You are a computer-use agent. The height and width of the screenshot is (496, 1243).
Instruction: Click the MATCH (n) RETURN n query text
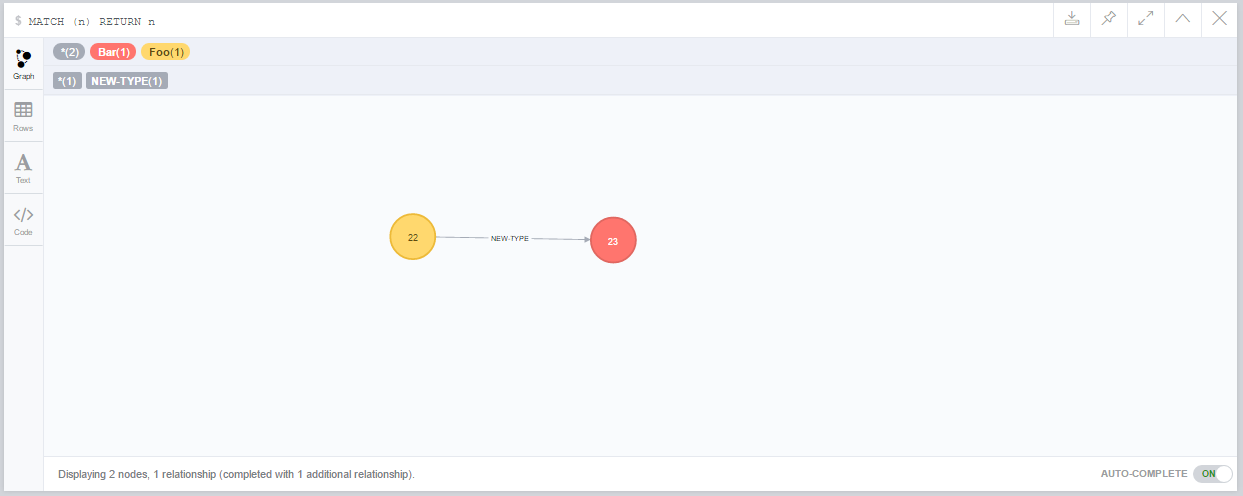click(x=92, y=21)
